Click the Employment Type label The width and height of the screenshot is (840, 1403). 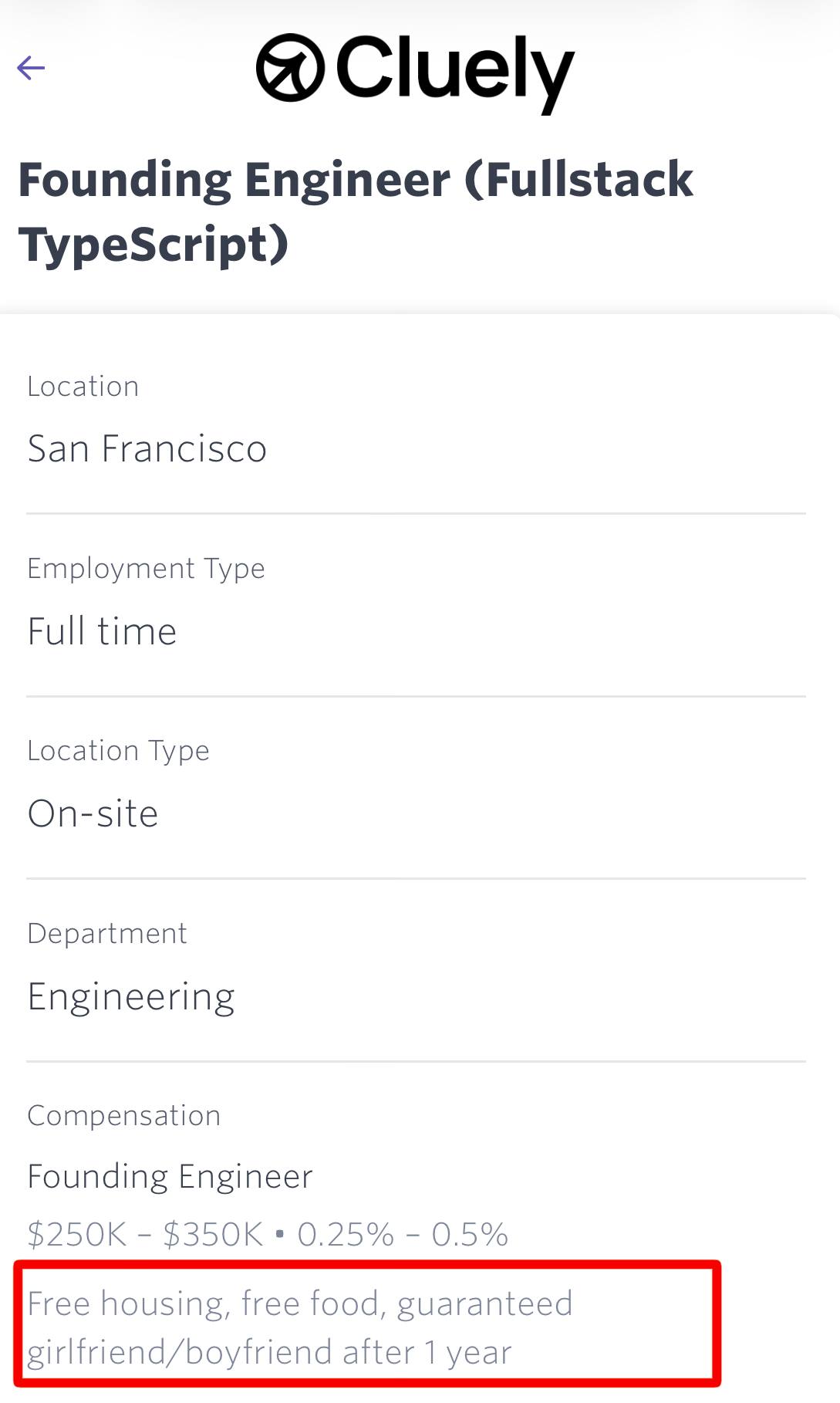(147, 568)
